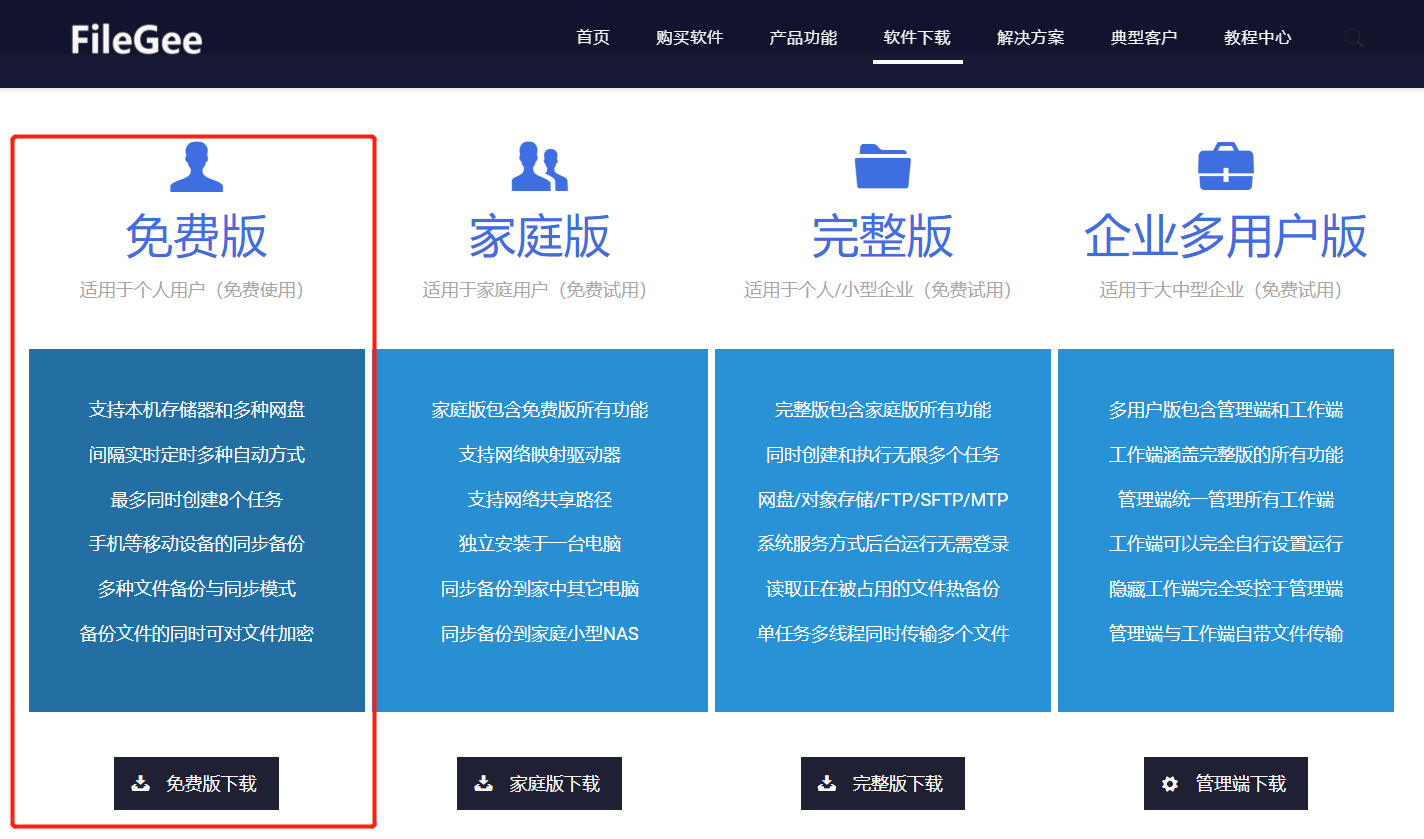Click the text 最多同时创建8个任务
1424x839 pixels.
(197, 500)
